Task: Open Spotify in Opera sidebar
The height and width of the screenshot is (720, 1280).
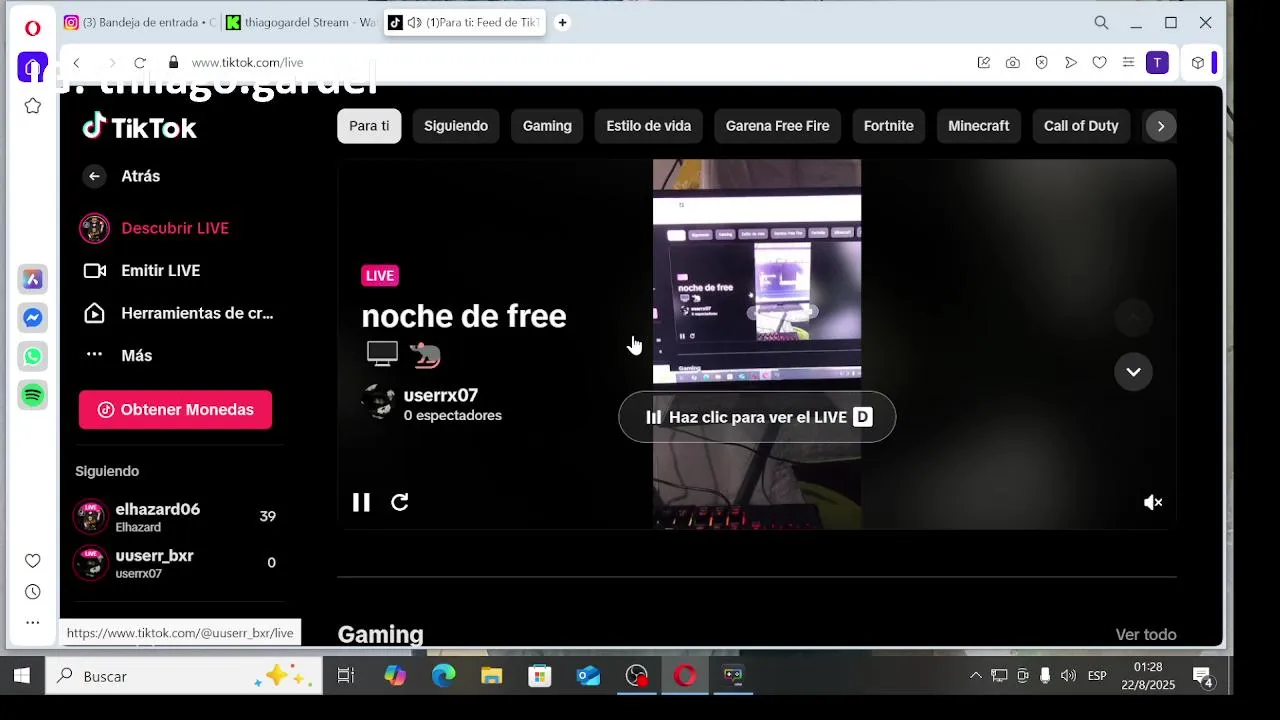Action: [x=33, y=395]
